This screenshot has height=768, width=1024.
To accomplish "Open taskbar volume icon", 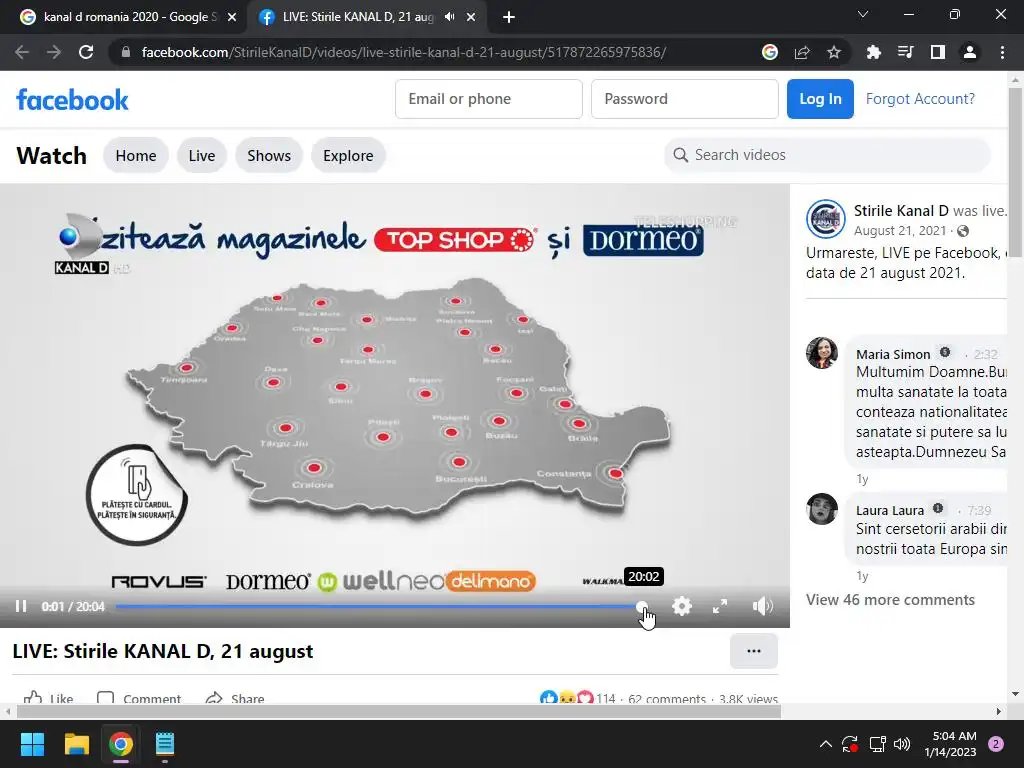I will pos(902,744).
